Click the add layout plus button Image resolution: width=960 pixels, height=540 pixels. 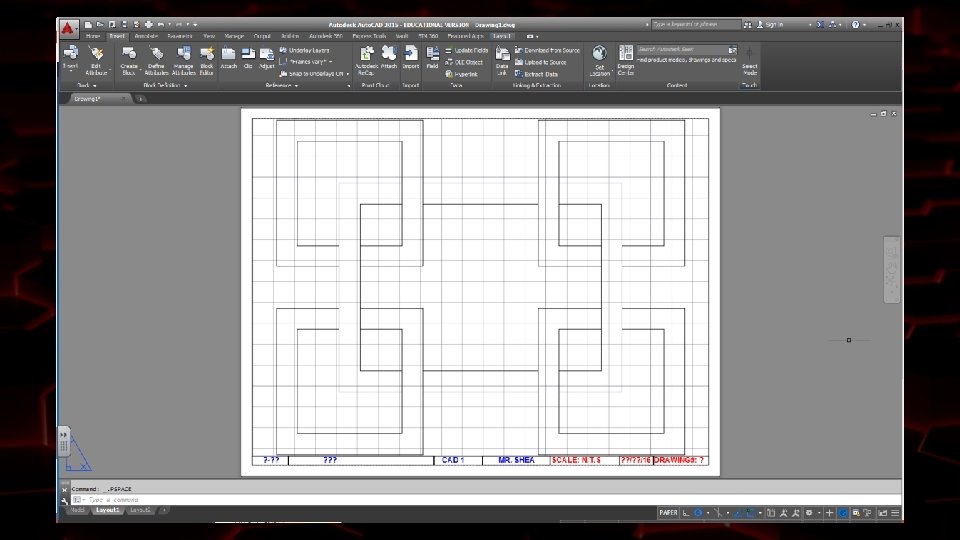click(x=163, y=510)
